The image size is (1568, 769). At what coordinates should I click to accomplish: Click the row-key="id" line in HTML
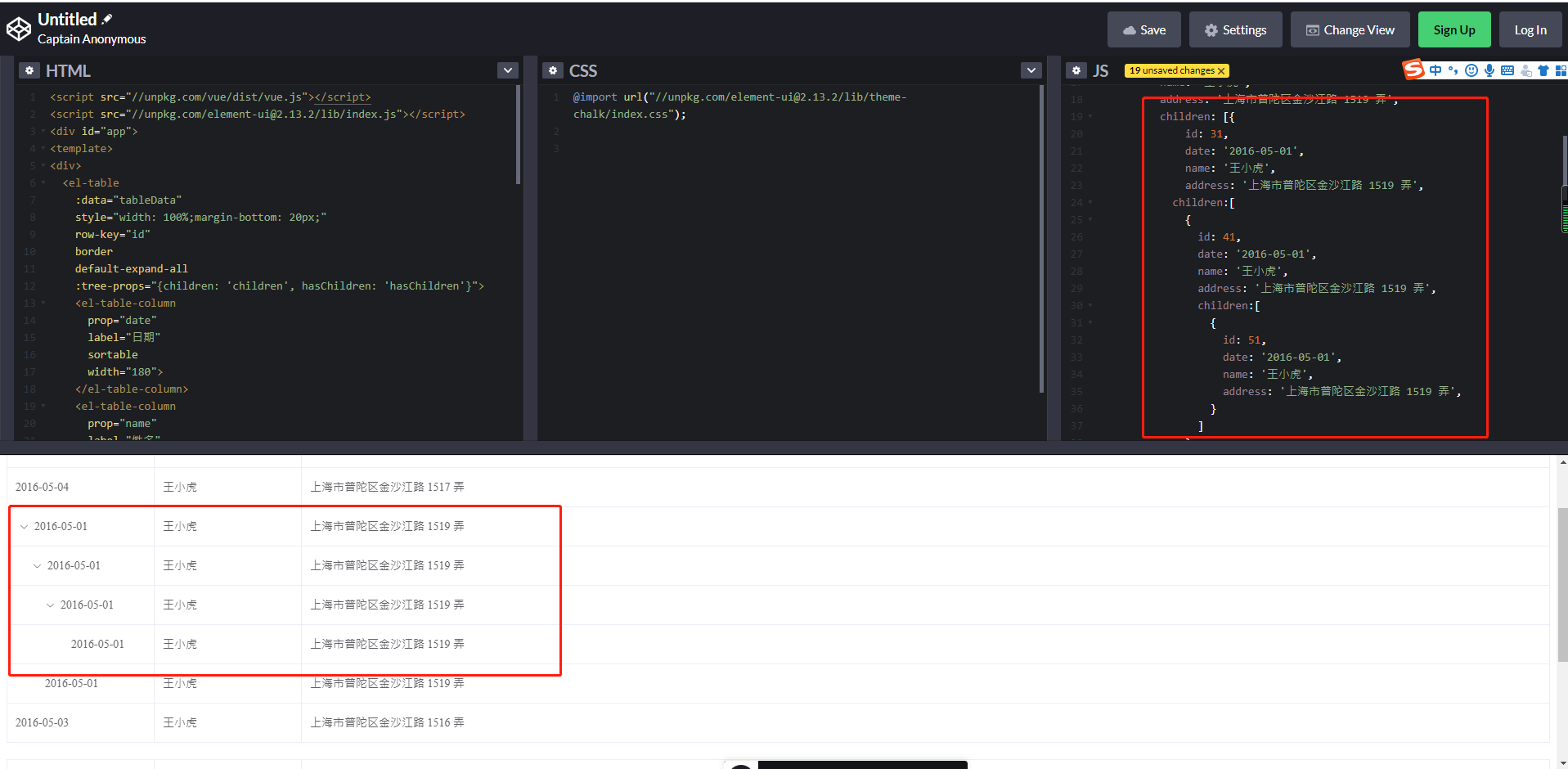click(113, 234)
